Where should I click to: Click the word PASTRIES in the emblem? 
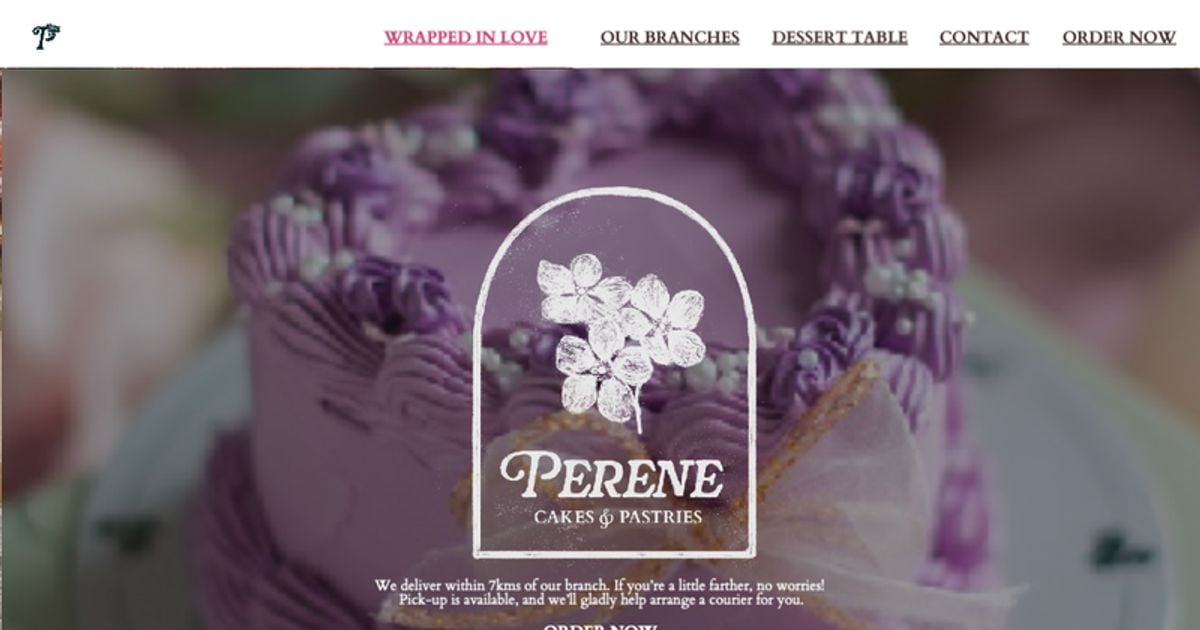click(x=660, y=517)
